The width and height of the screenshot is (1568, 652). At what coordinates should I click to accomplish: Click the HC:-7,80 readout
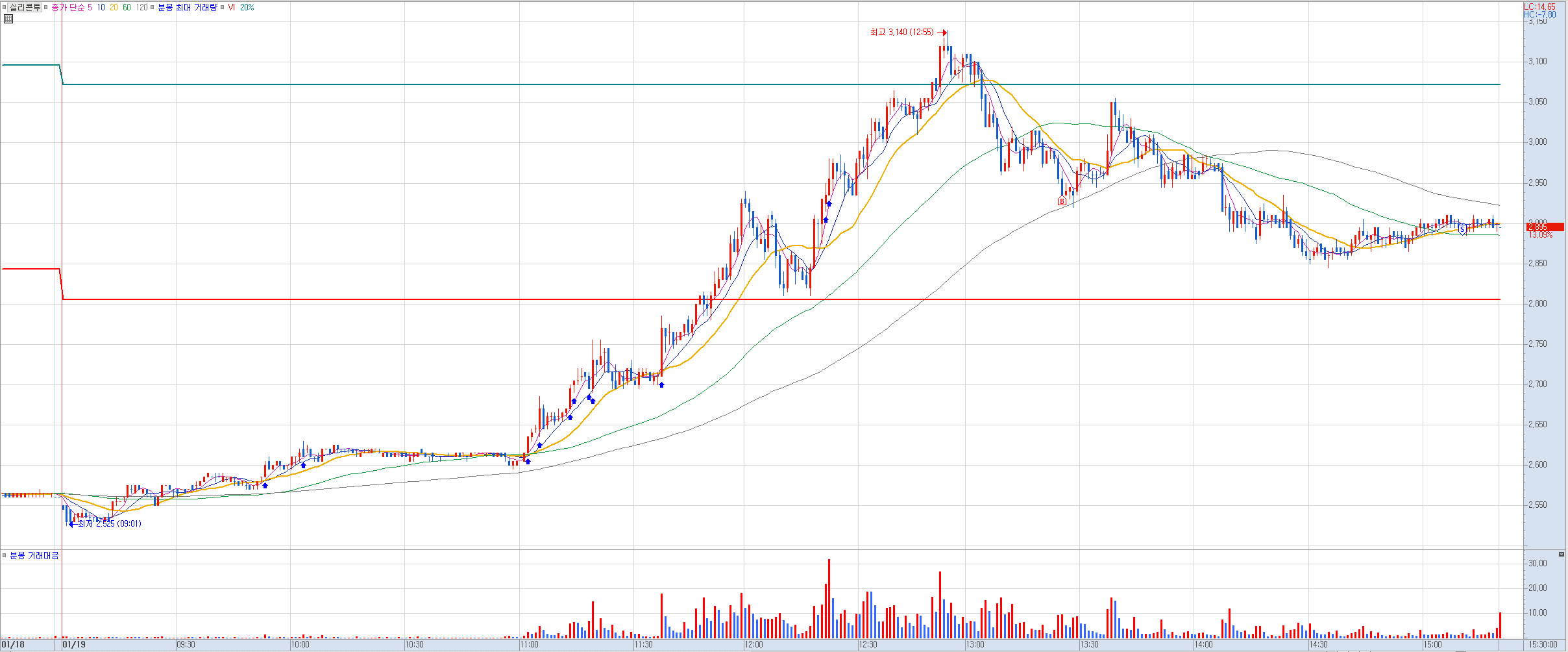[1539, 14]
